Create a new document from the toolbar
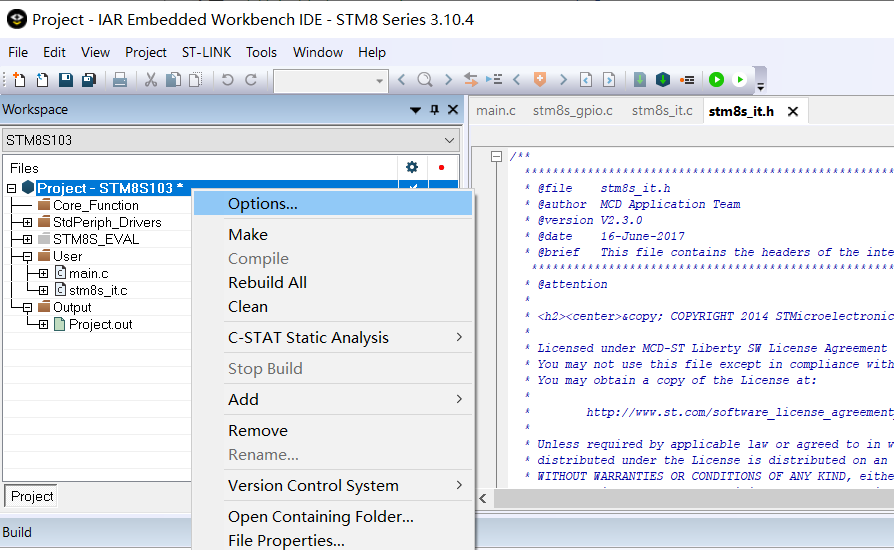This screenshot has height=550, width=894. click(19, 80)
